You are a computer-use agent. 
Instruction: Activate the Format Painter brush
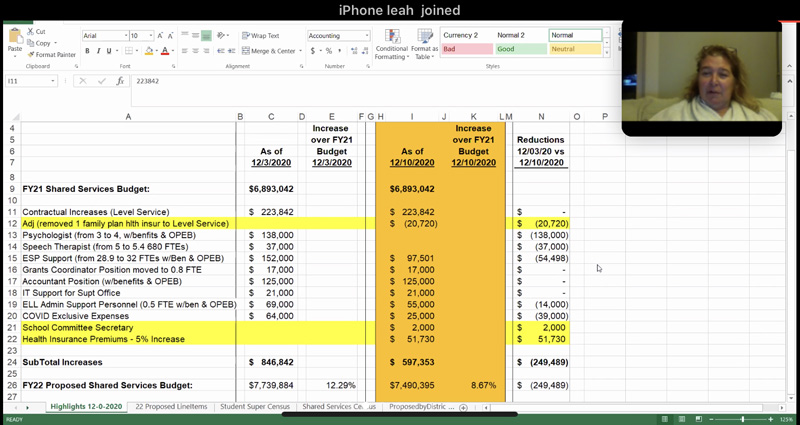[x=52, y=55]
